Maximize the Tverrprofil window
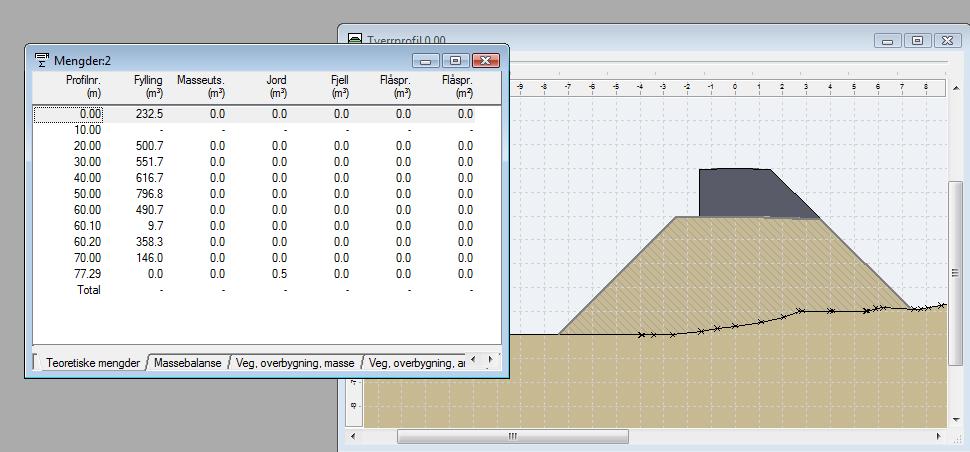Screen dimensions: 970x452 tap(917, 41)
